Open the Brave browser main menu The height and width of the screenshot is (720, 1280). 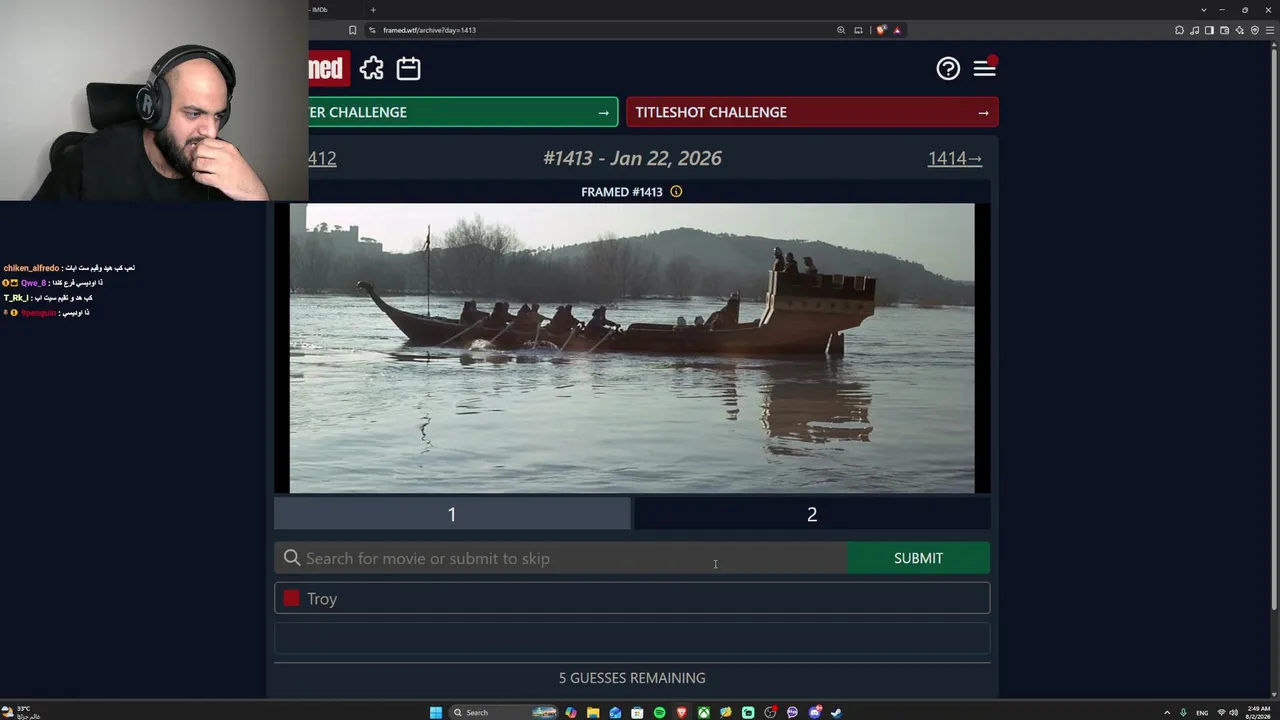tap(1270, 30)
